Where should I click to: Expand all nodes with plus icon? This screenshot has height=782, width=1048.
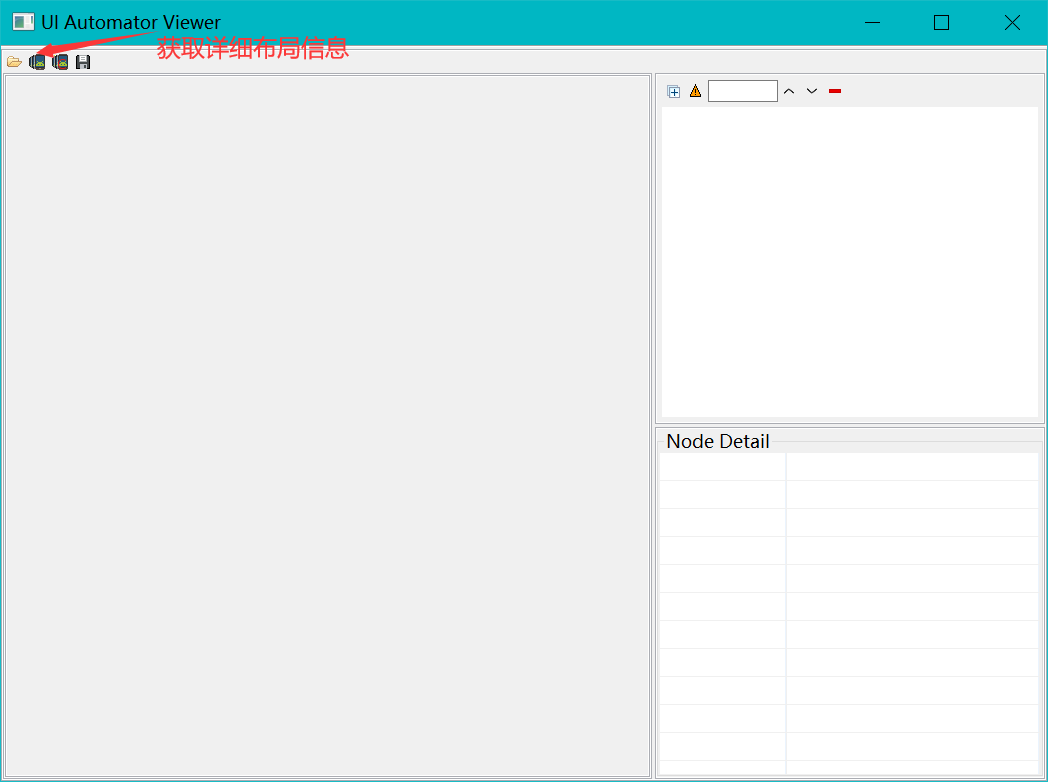pos(674,92)
